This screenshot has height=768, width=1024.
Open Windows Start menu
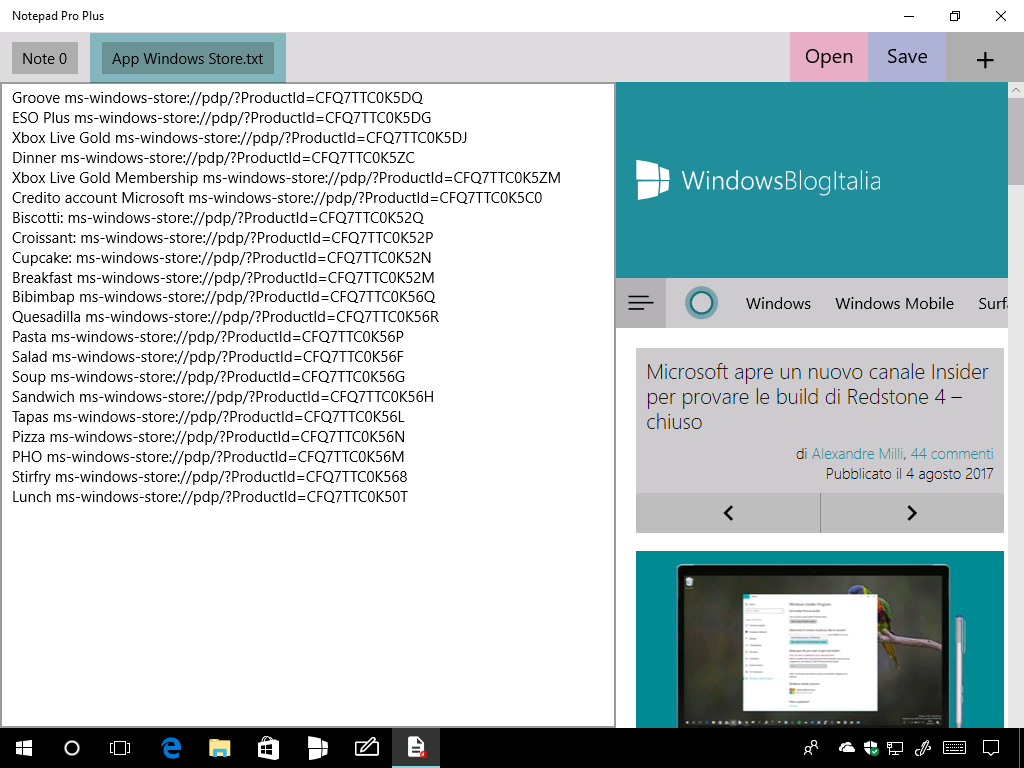coord(24,748)
